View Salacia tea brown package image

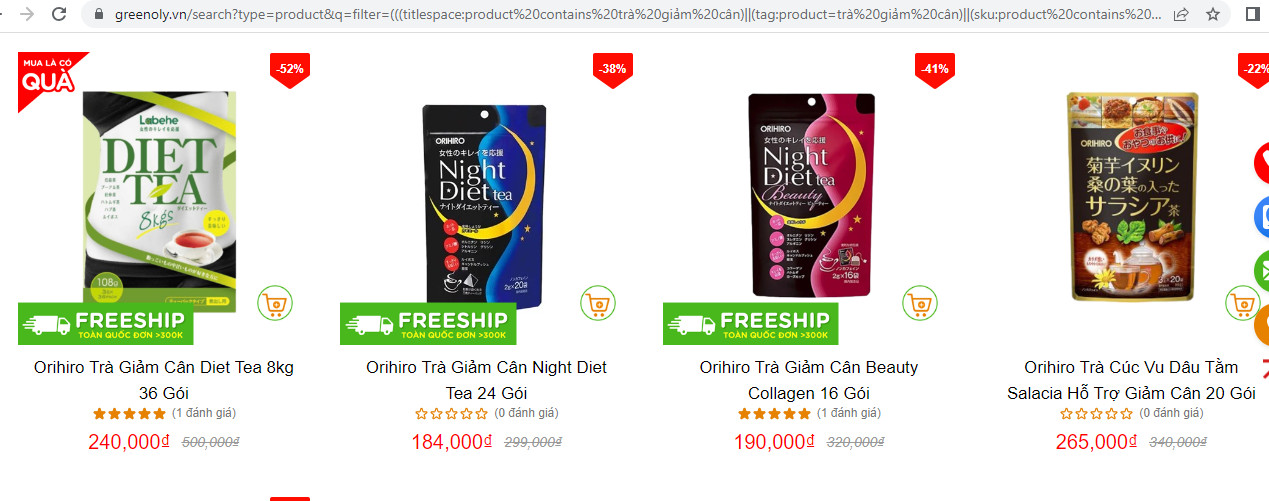(x=1132, y=196)
